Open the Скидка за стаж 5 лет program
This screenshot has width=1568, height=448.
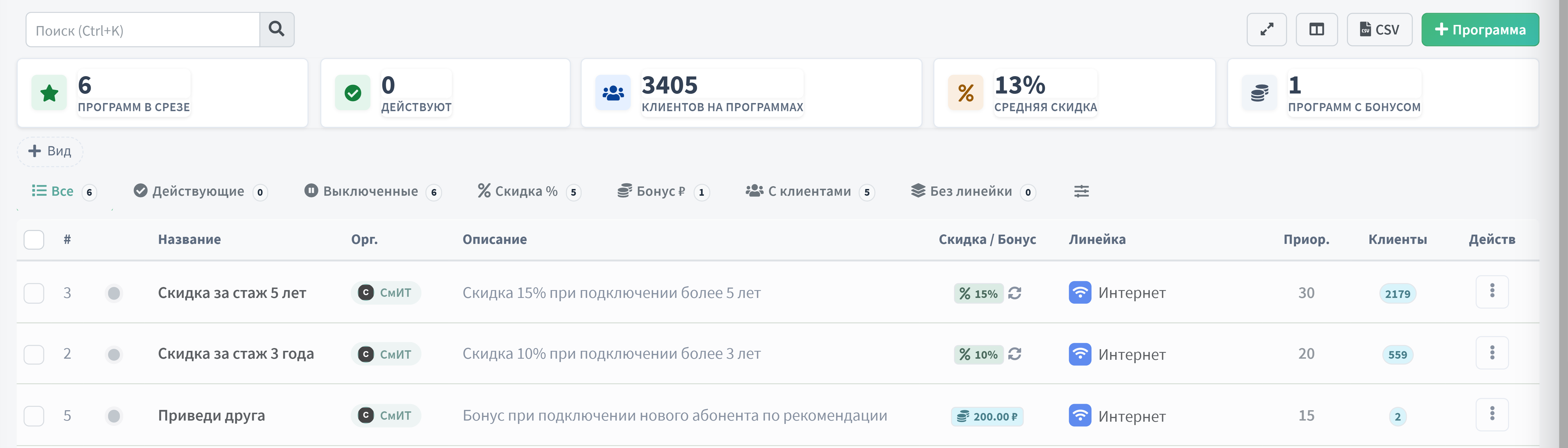(x=232, y=293)
